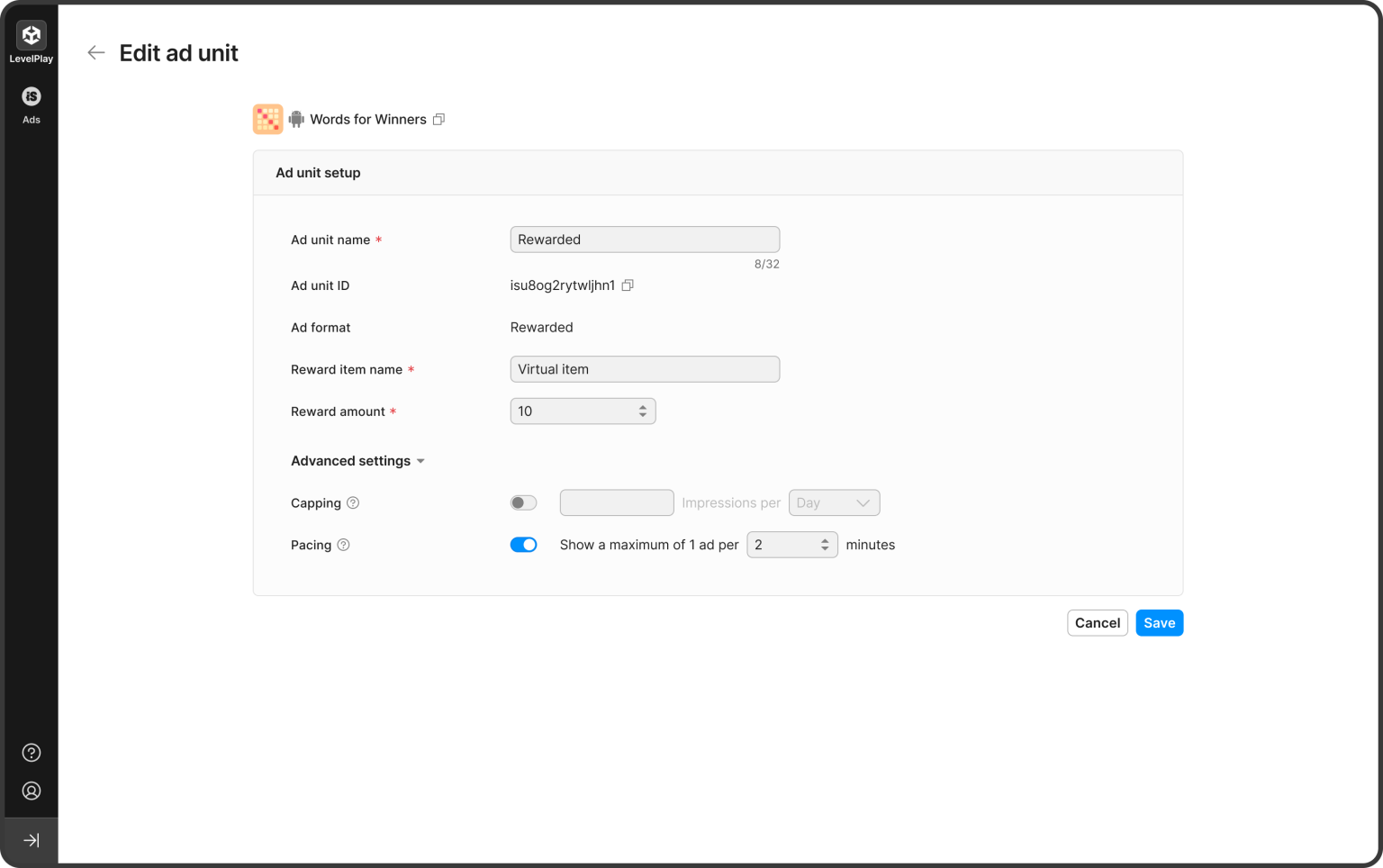Click inside the Reward item name field
The width and height of the screenshot is (1383, 868).
click(x=644, y=369)
